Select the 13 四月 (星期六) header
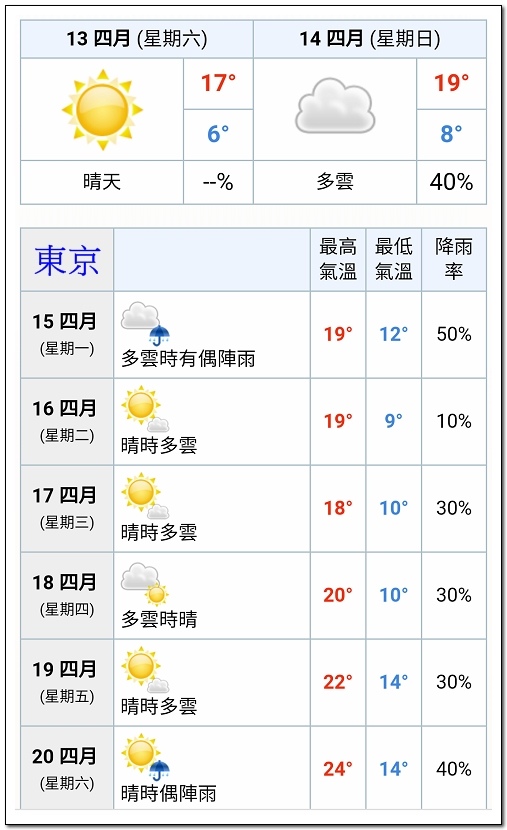 137,39
